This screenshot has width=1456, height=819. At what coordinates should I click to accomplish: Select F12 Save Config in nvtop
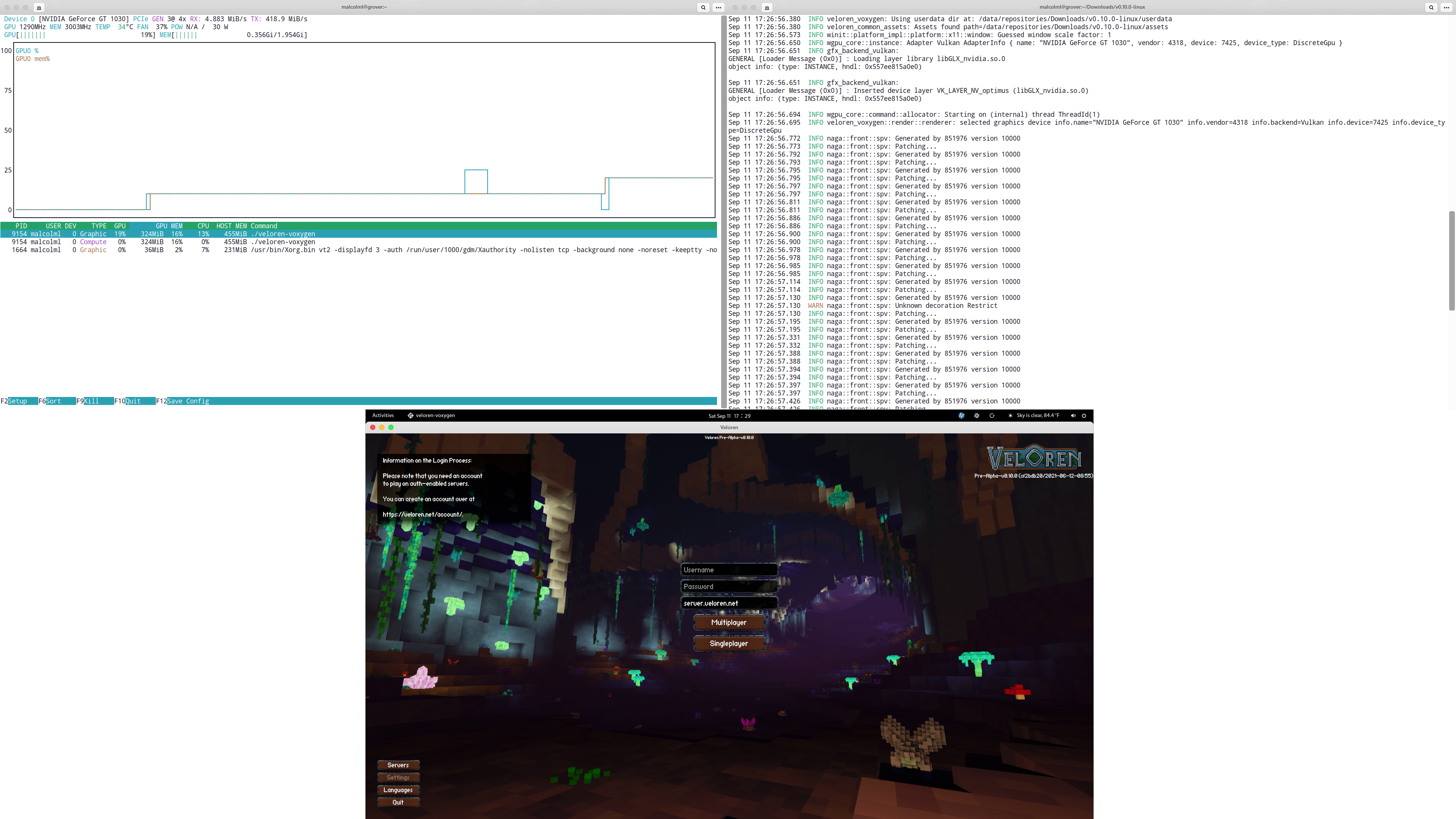tap(182, 401)
